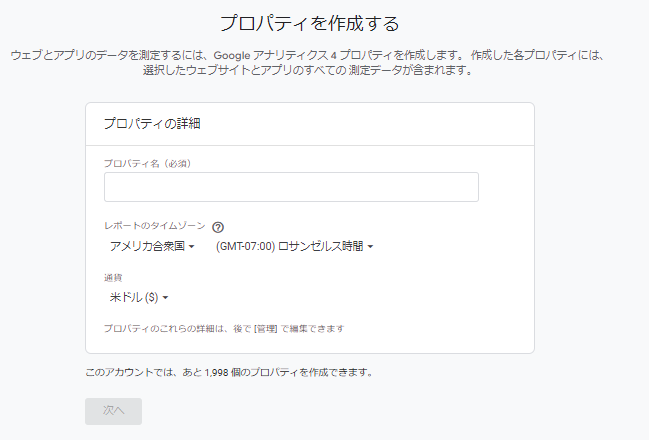Viewport: 649px width, 440px height.
Task: Open the (GMT-07:00) ロサンゼルス時間 timezone dropdown
Action: tap(294, 246)
